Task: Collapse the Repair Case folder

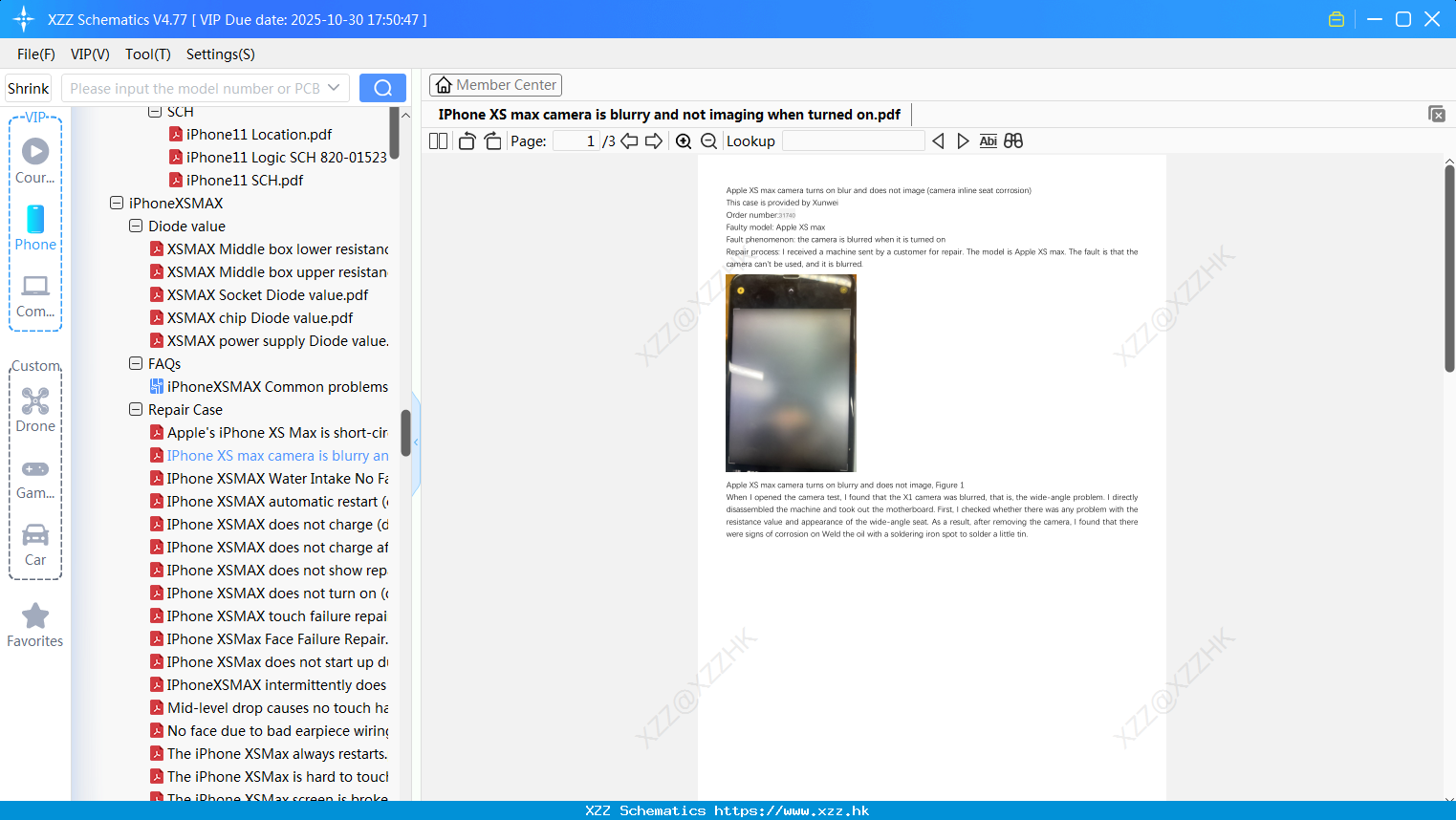Action: click(136, 409)
